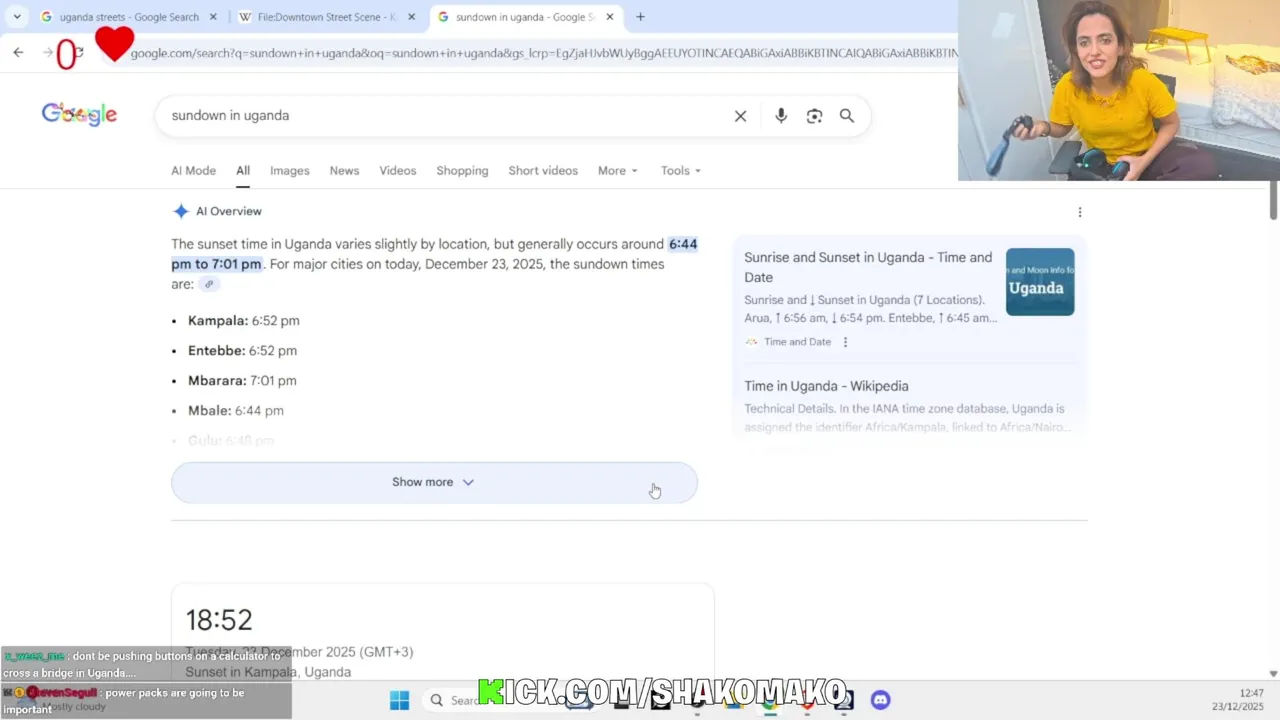Close the 'File:Downtown Street Scene' tab
The width and height of the screenshot is (1280, 720).
pos(411,17)
